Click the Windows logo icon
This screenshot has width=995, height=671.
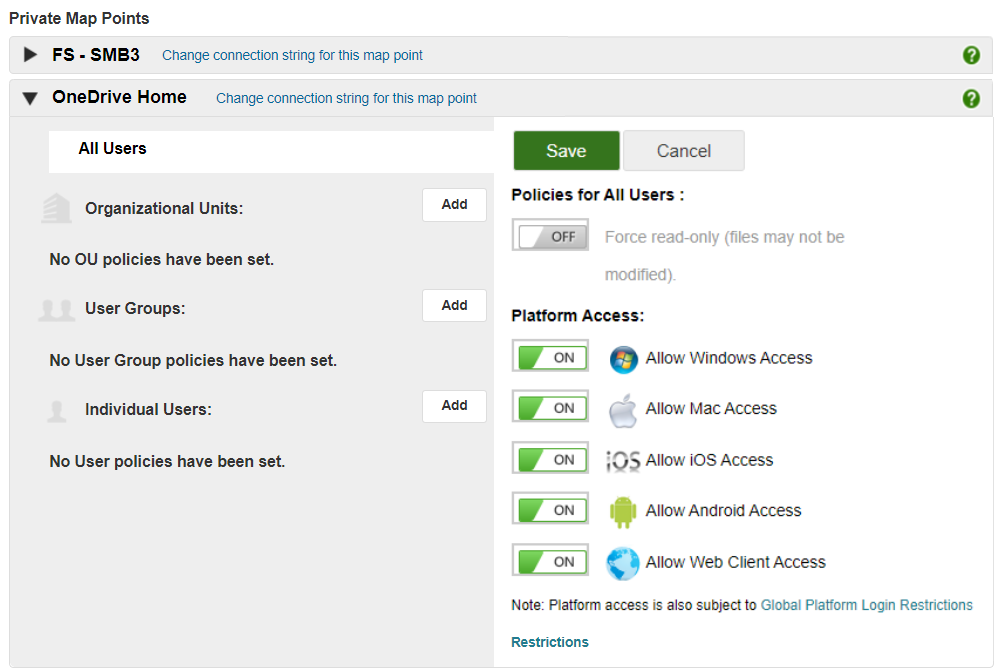point(624,359)
